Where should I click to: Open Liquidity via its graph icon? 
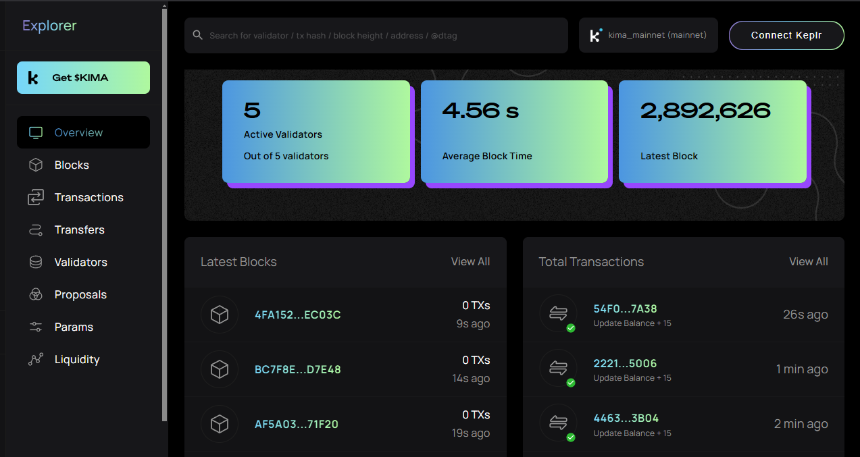(x=36, y=359)
